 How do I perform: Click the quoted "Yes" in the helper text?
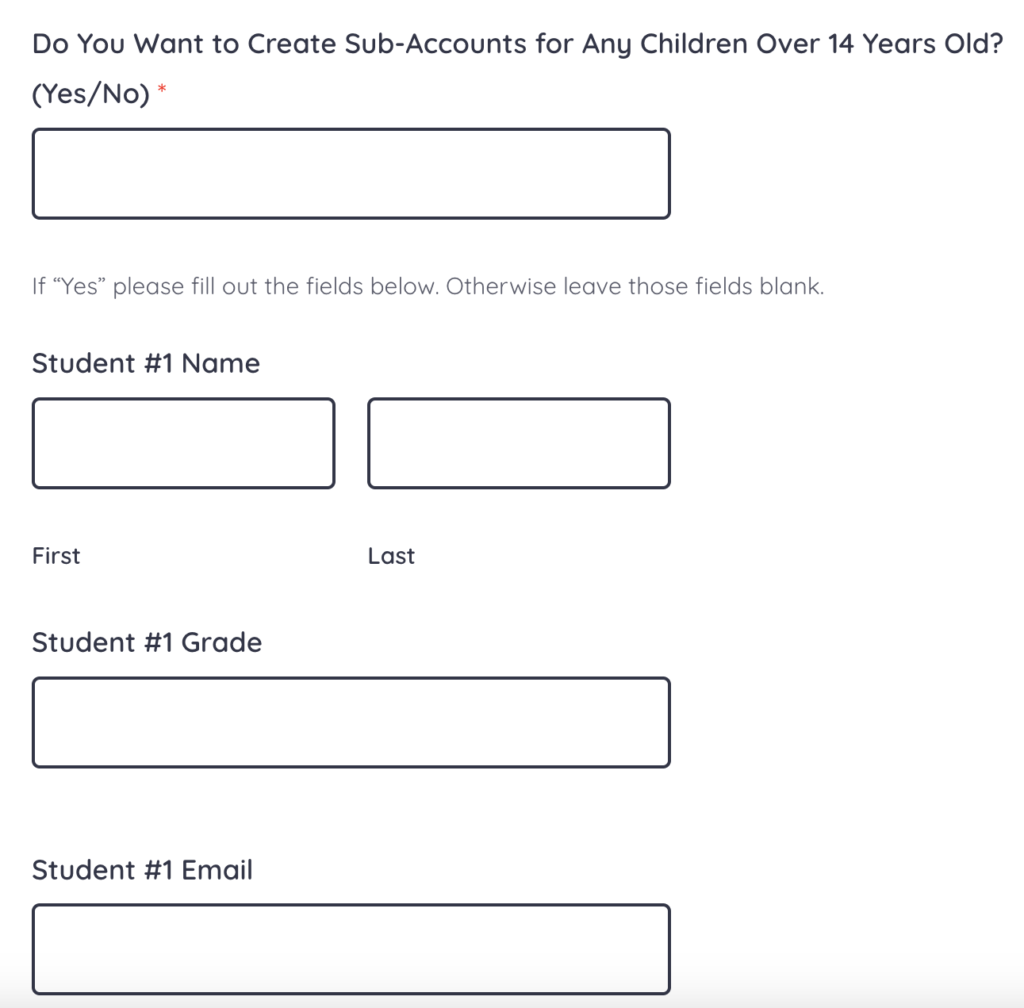coord(79,287)
